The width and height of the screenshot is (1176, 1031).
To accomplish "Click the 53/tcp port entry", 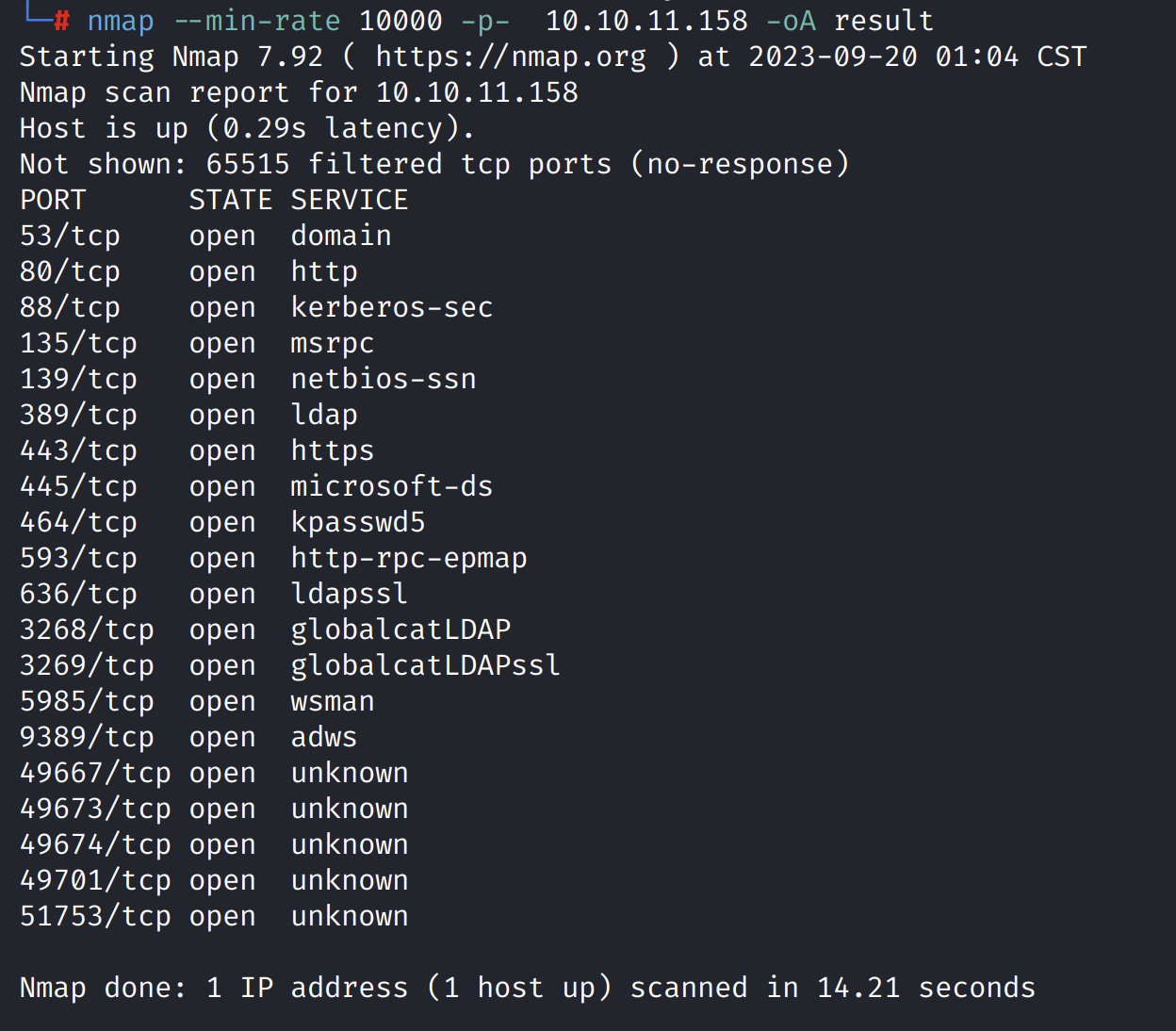I will (70, 236).
